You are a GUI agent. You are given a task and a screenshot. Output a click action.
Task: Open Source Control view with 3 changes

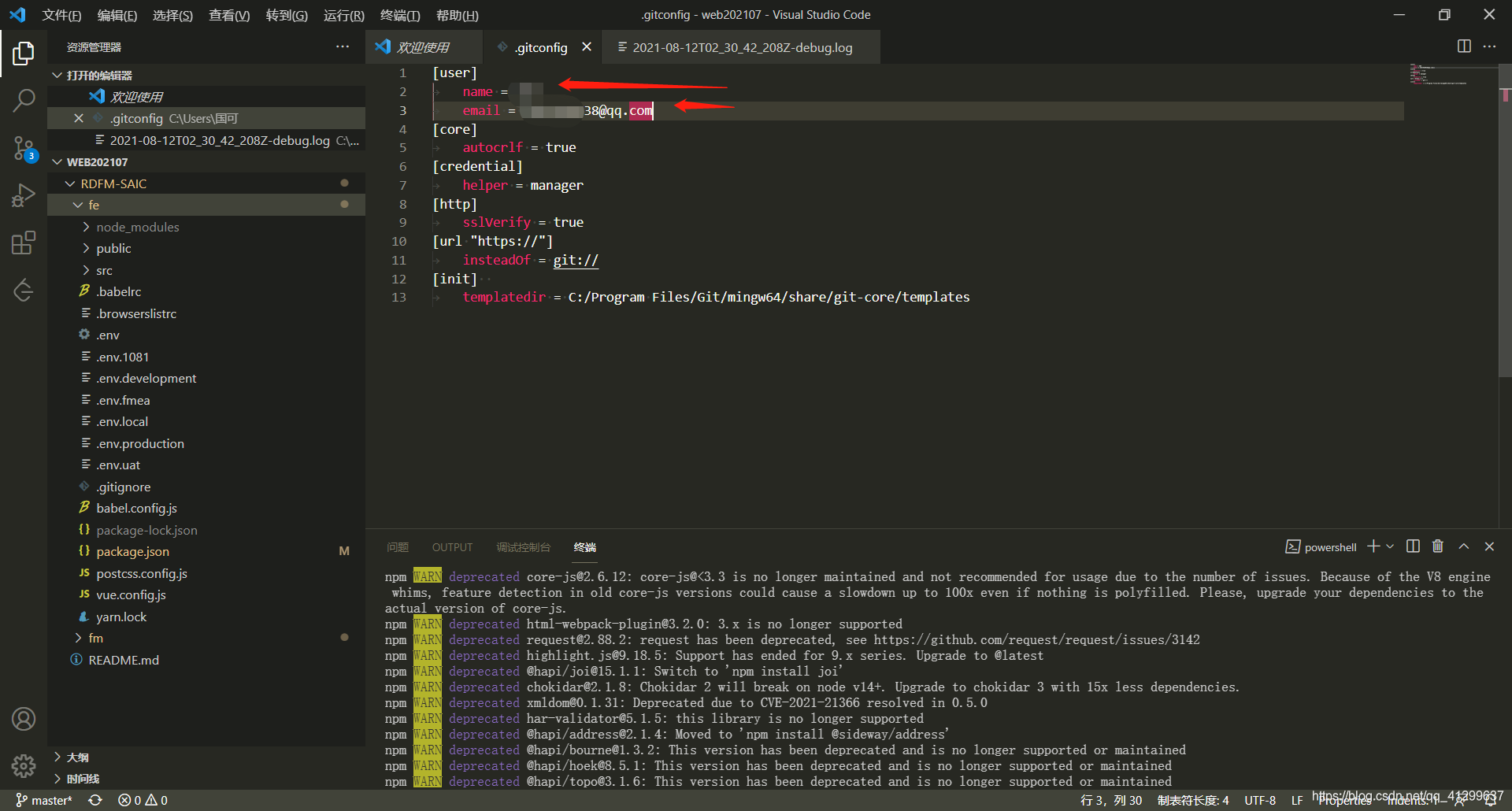pyautogui.click(x=24, y=148)
